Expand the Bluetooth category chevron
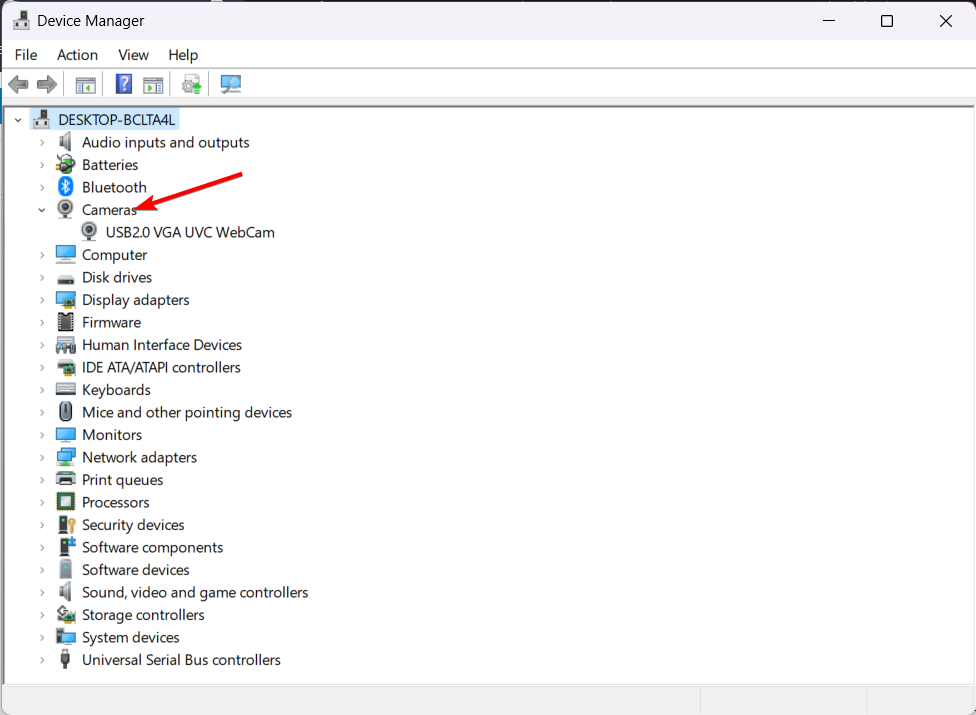 point(42,187)
